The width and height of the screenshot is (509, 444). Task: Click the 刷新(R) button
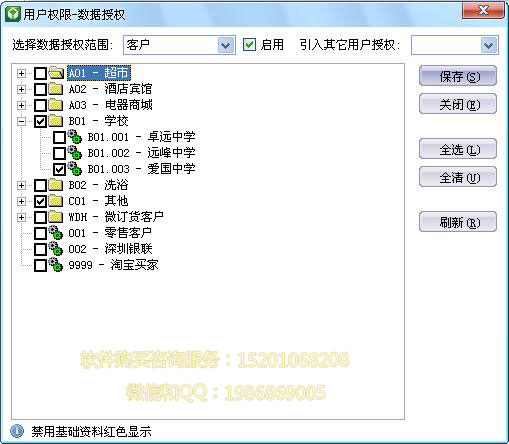click(458, 222)
